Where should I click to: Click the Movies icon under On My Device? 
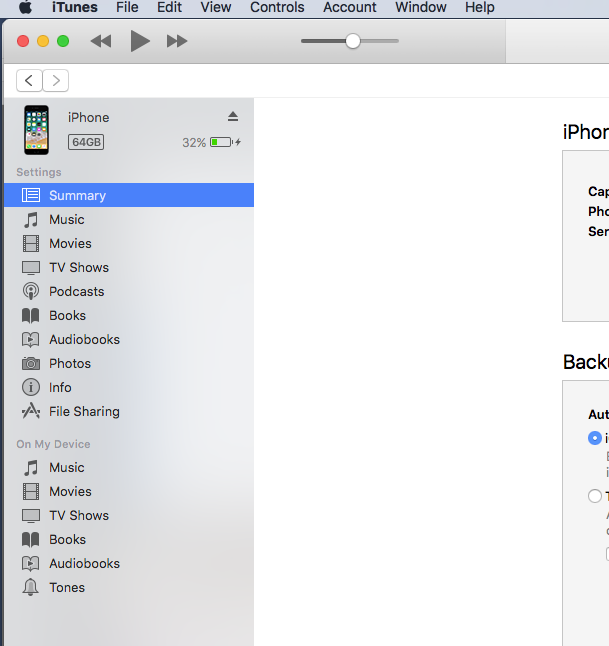[31, 492]
